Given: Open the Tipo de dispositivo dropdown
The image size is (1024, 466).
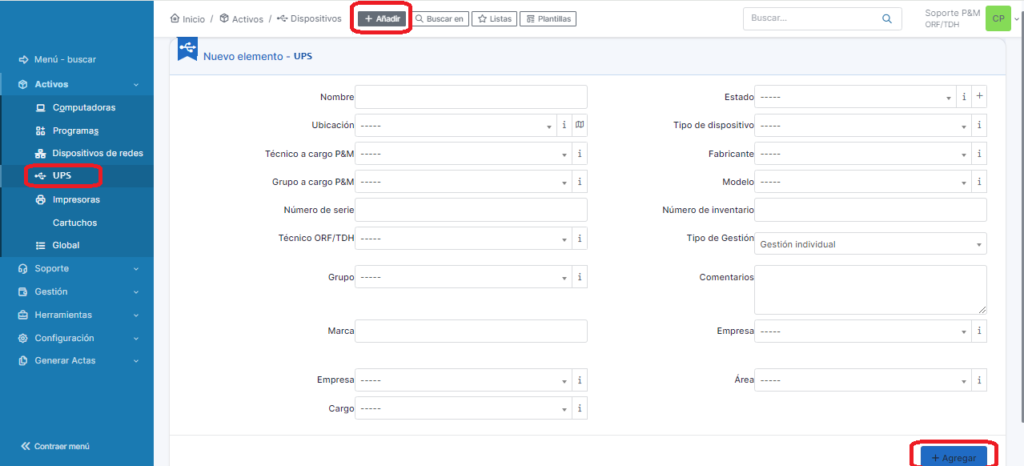Looking at the screenshot, I should coord(861,126).
